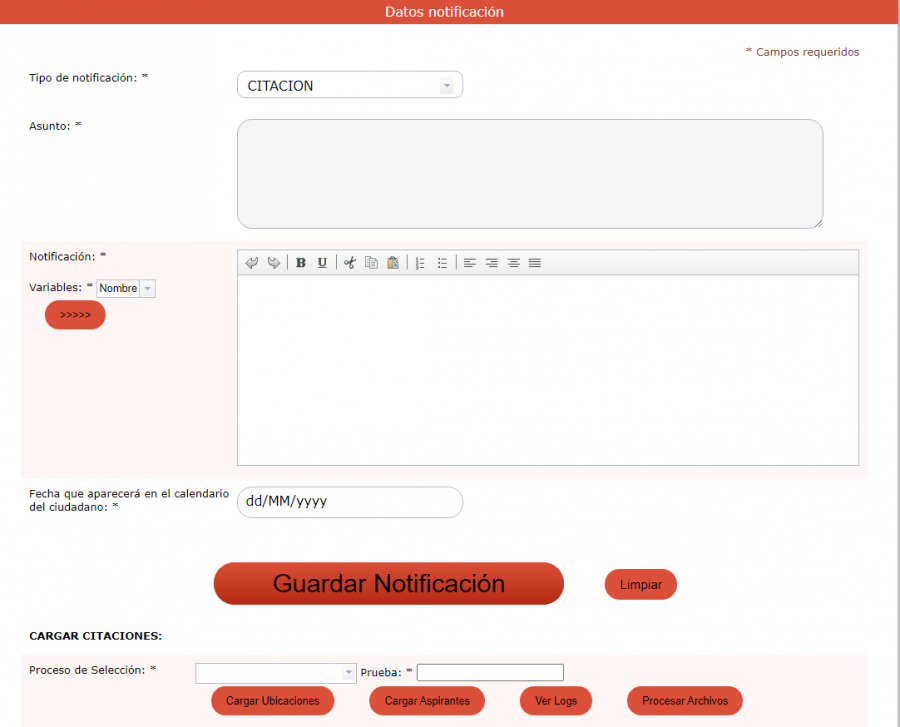This screenshot has width=900, height=727.
Task: Toggle bold formatting in the editor
Action: coord(301,263)
